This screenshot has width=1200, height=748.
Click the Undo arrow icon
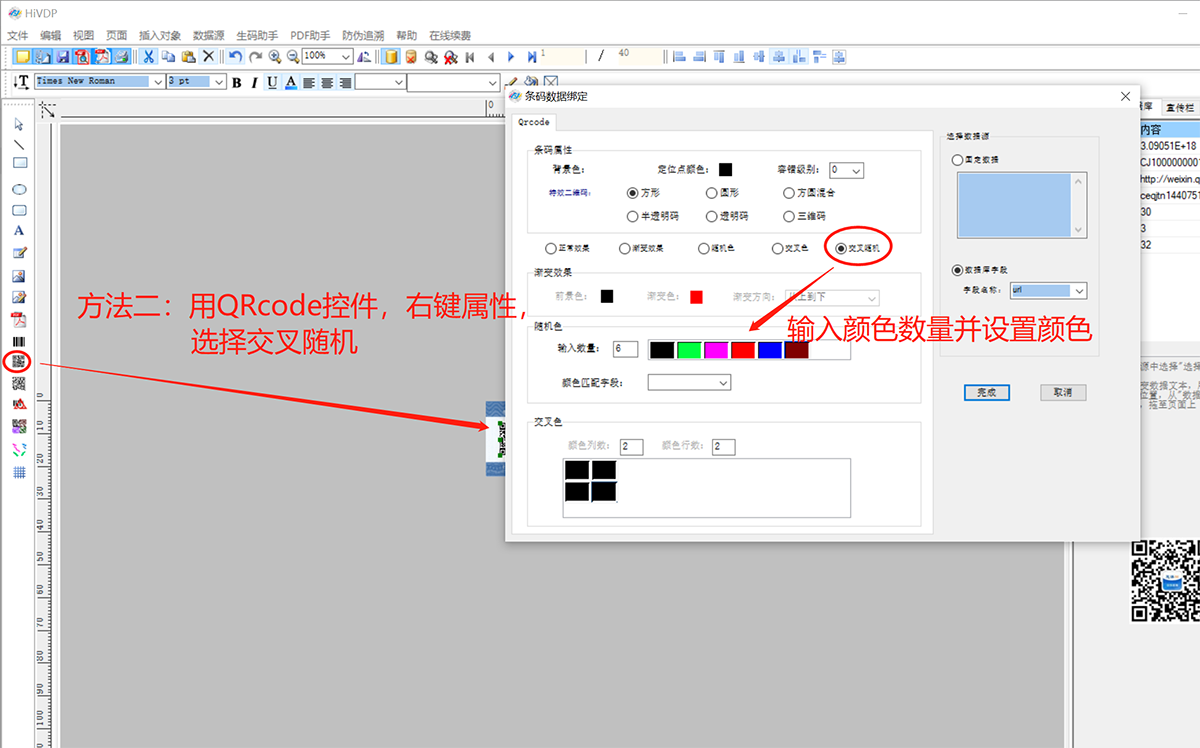pyautogui.click(x=236, y=57)
